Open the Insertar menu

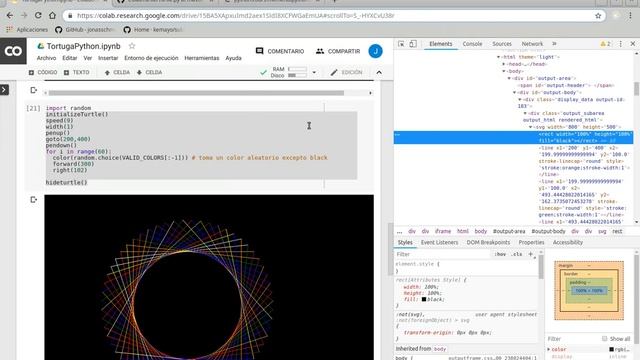tap(108, 58)
